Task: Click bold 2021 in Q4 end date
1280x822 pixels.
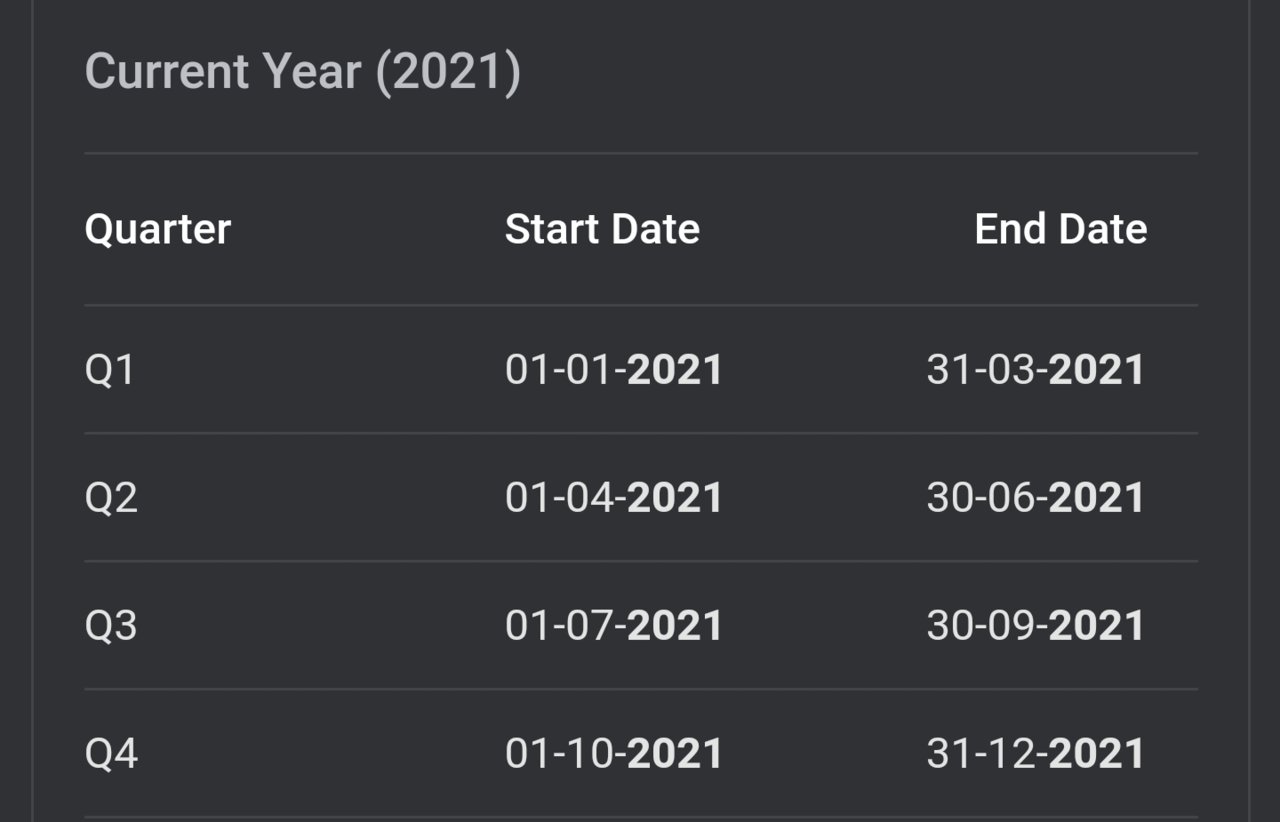Action: click(1097, 754)
